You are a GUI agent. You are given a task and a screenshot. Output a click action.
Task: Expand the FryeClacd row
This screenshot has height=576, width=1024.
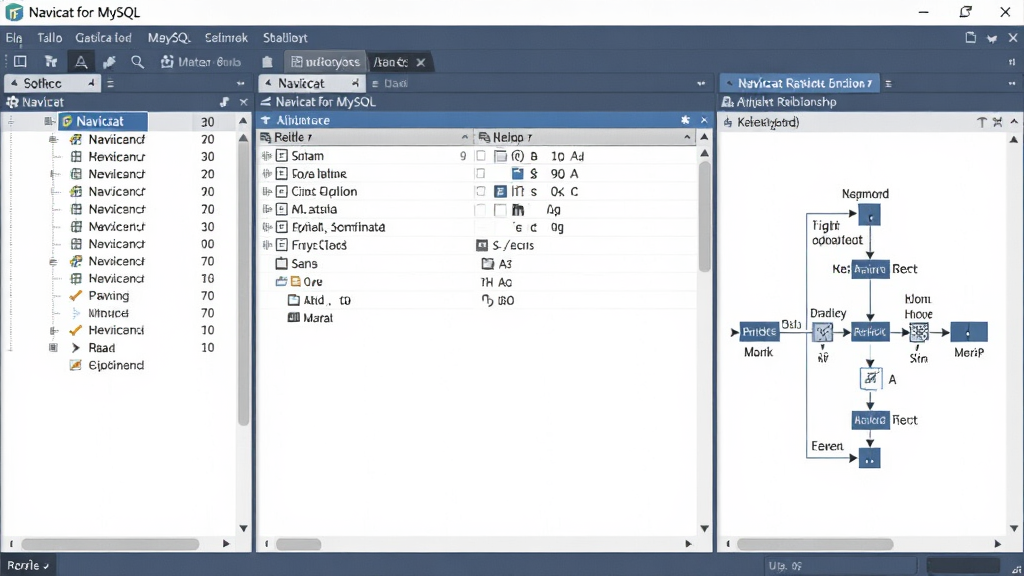[266, 246]
